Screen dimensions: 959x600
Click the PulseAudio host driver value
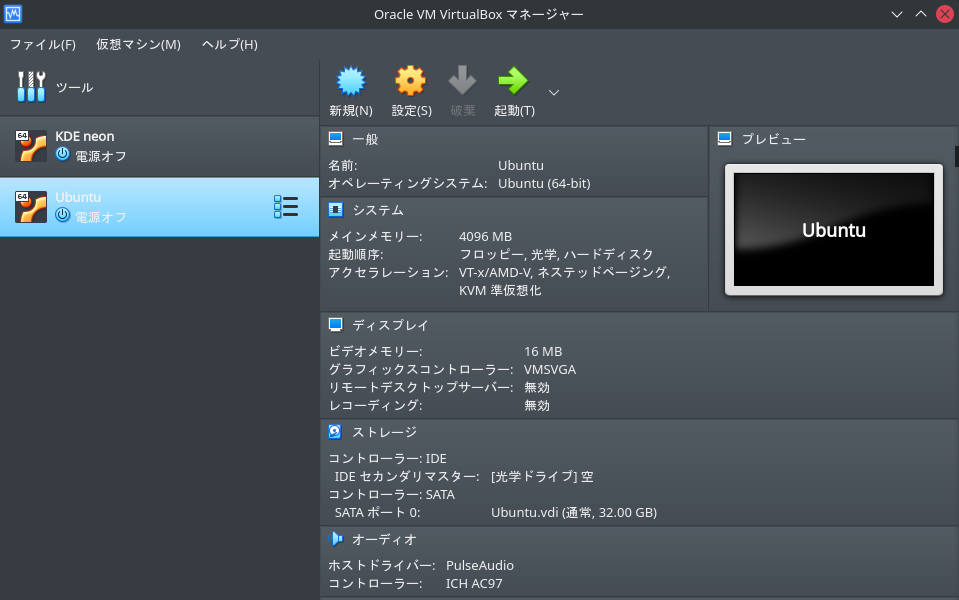point(480,566)
